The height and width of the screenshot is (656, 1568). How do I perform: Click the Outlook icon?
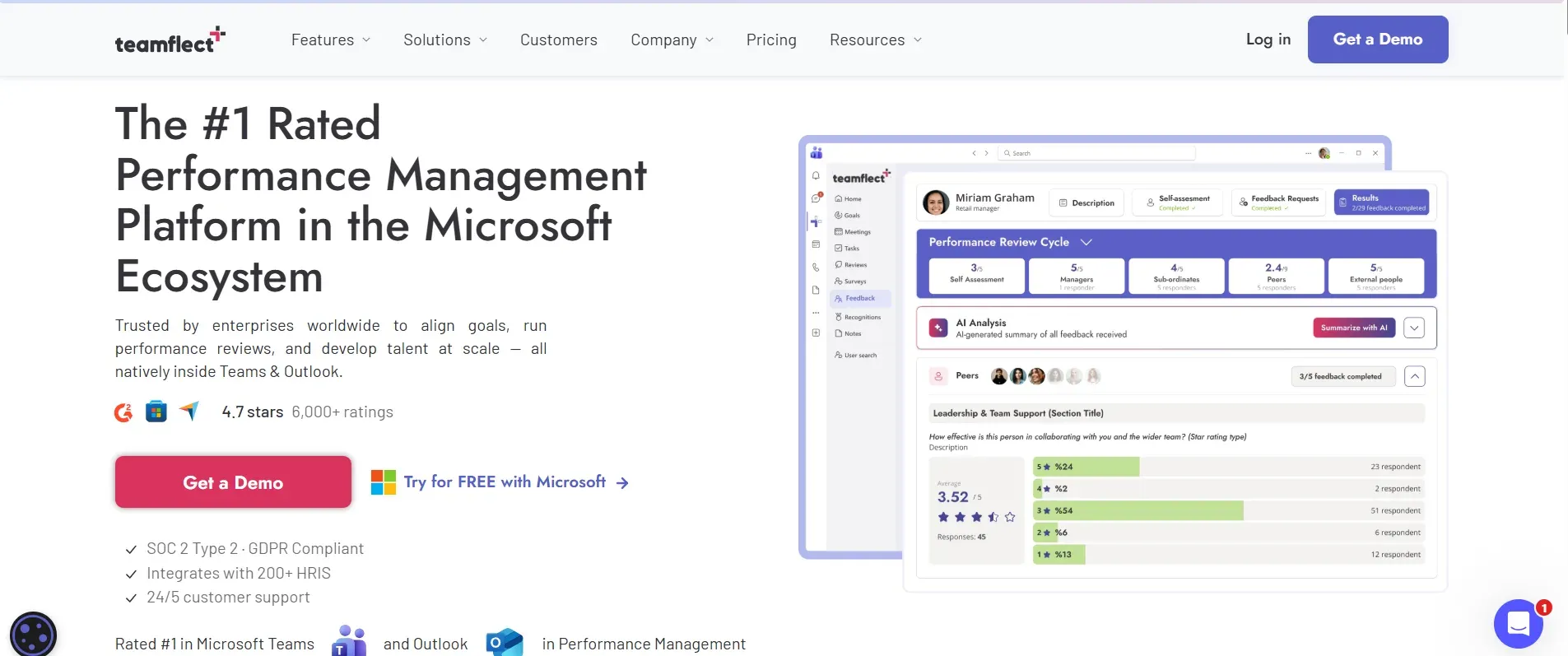pos(505,642)
